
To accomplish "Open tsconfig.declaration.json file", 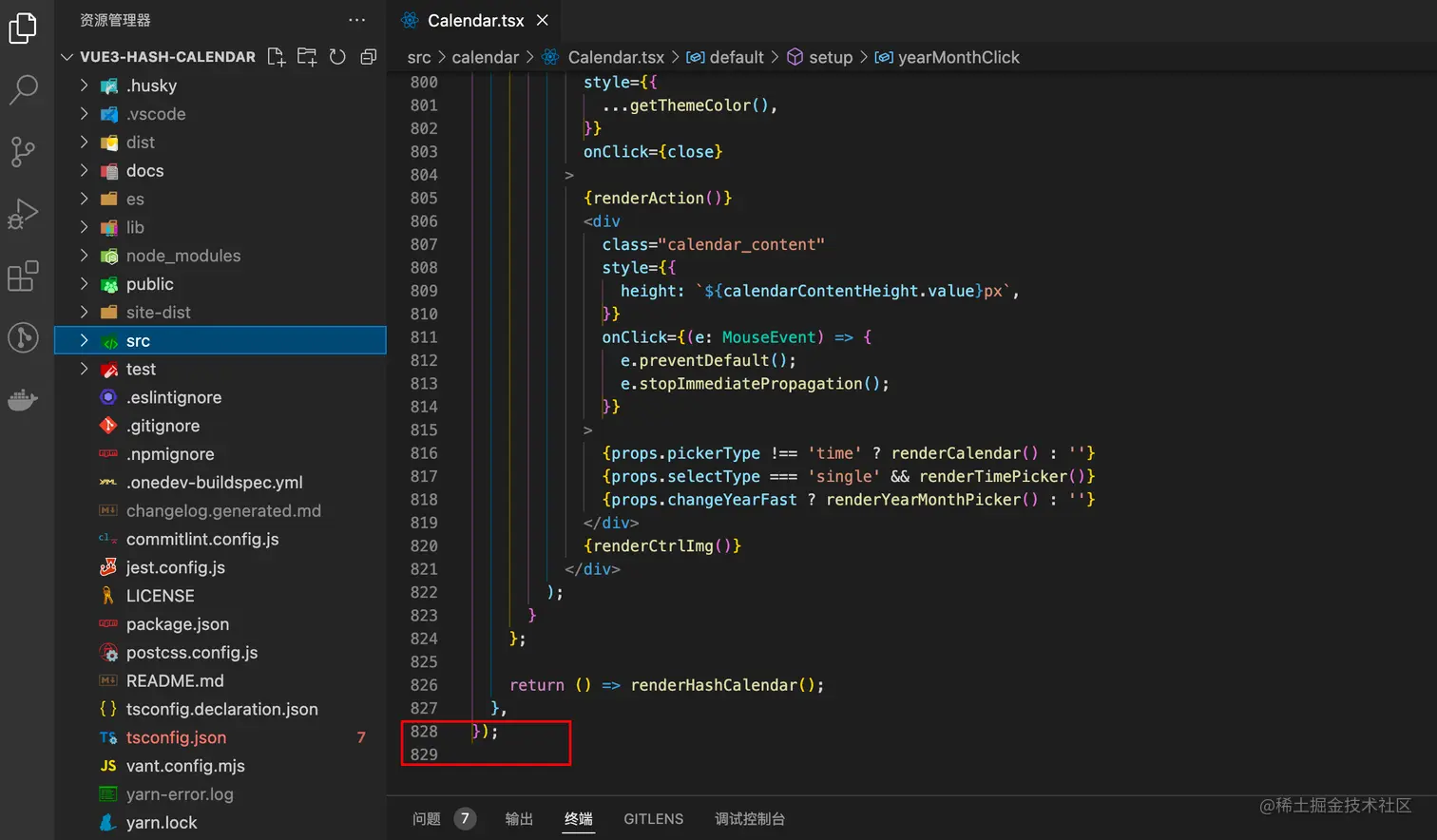I will tap(220, 710).
